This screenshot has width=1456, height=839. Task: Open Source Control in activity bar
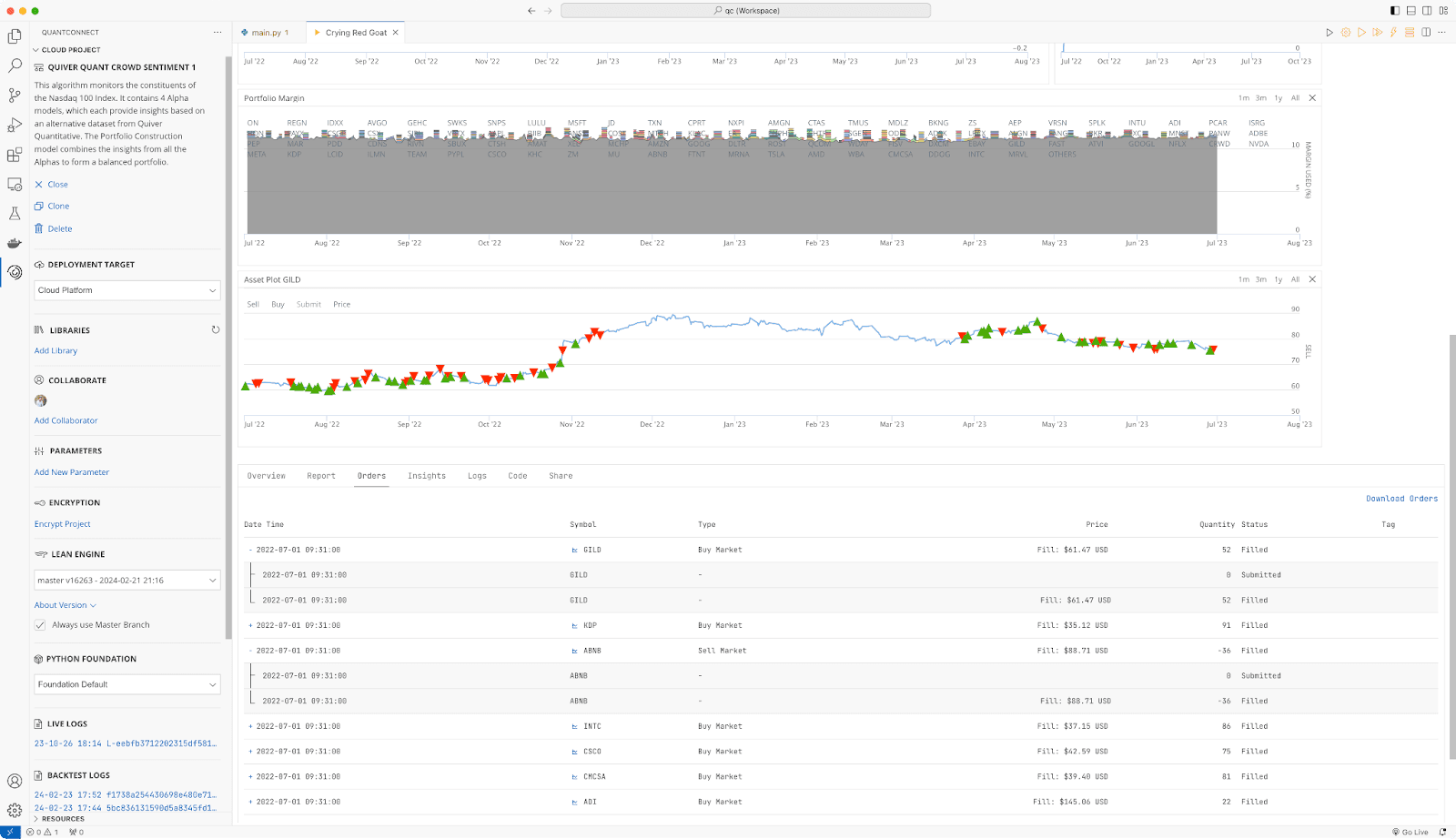pos(15,96)
